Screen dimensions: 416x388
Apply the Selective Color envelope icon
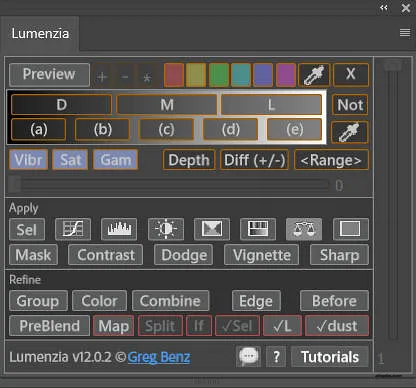(212, 229)
